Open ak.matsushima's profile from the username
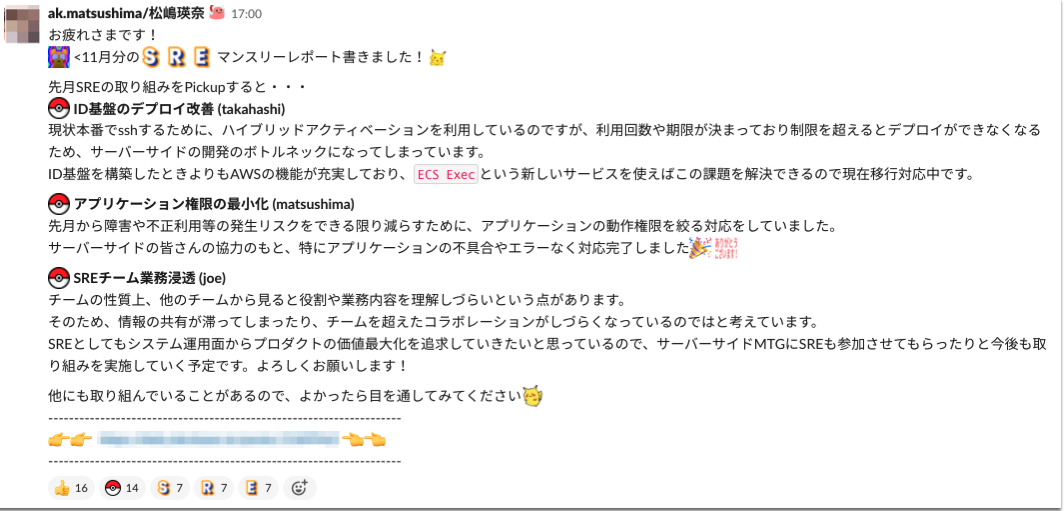 click(x=127, y=13)
